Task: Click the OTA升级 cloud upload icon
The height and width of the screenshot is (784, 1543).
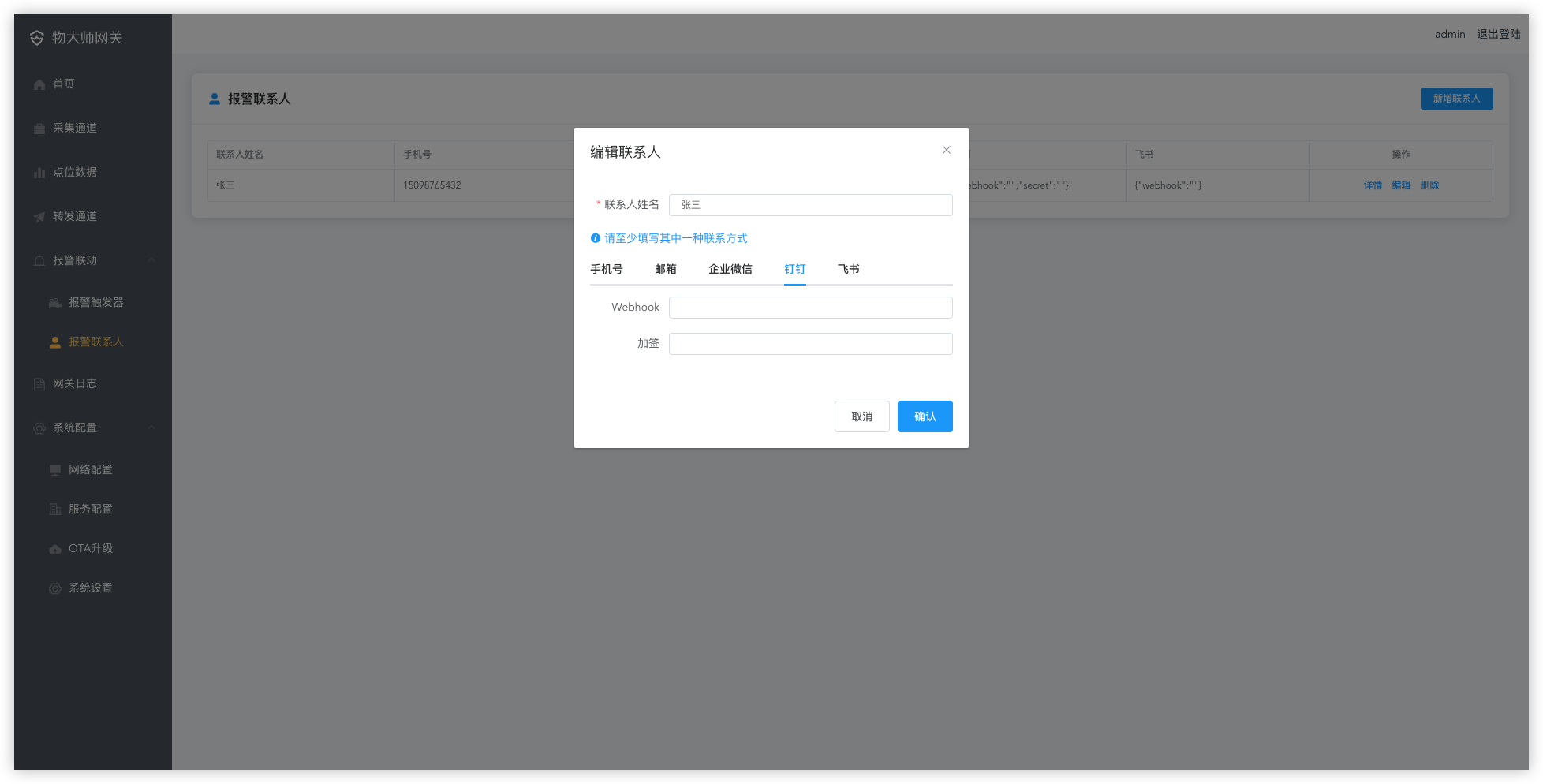Action: pos(55,549)
